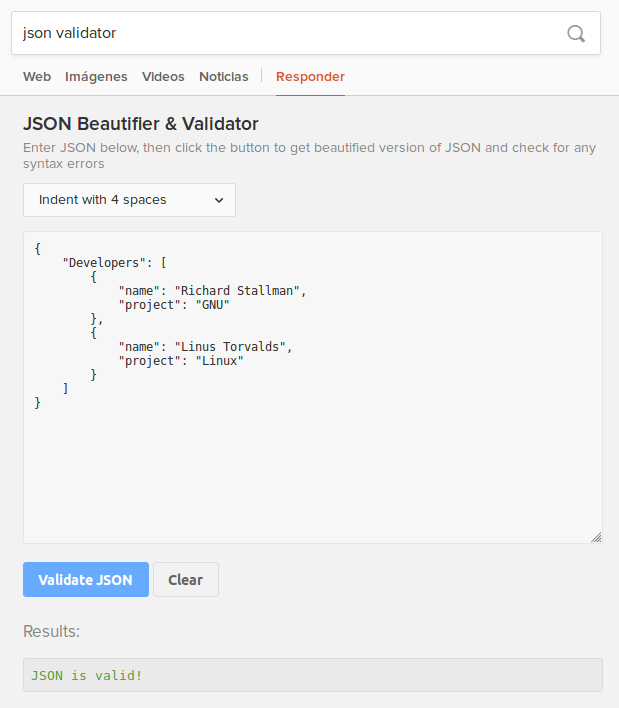Click the magnifying glass search icon
The height and width of the screenshot is (708, 619).
coord(576,33)
